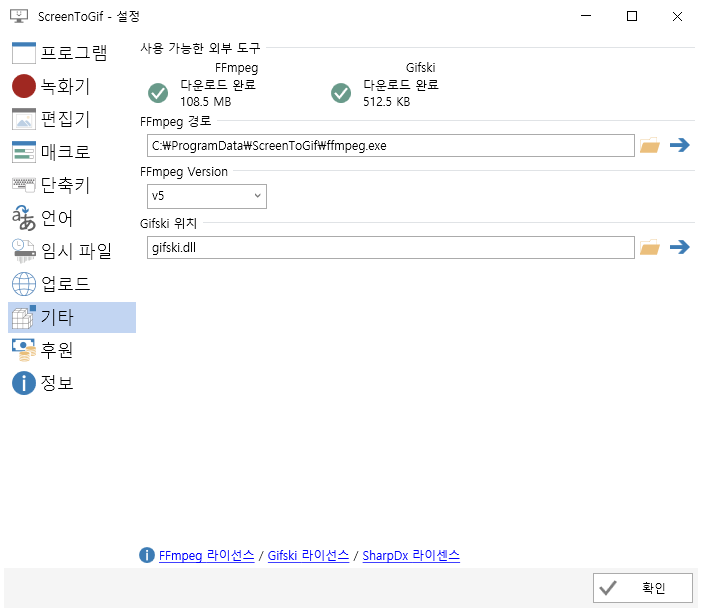
Task: Select 업로드 in the sidebar
Action: point(72,284)
